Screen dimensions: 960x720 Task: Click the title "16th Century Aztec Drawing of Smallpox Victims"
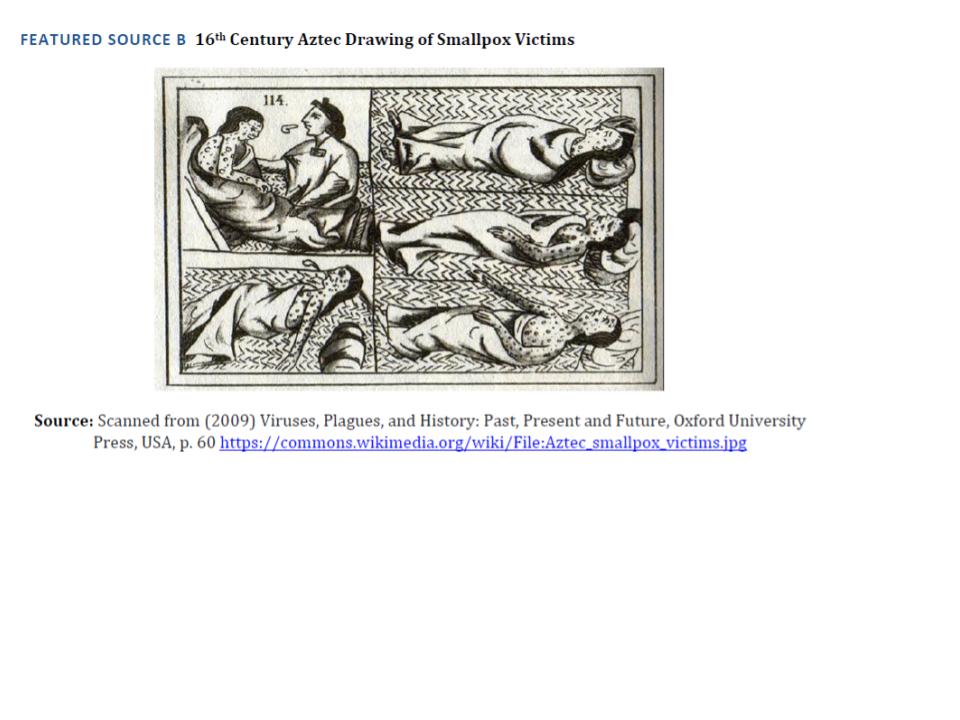pos(385,39)
